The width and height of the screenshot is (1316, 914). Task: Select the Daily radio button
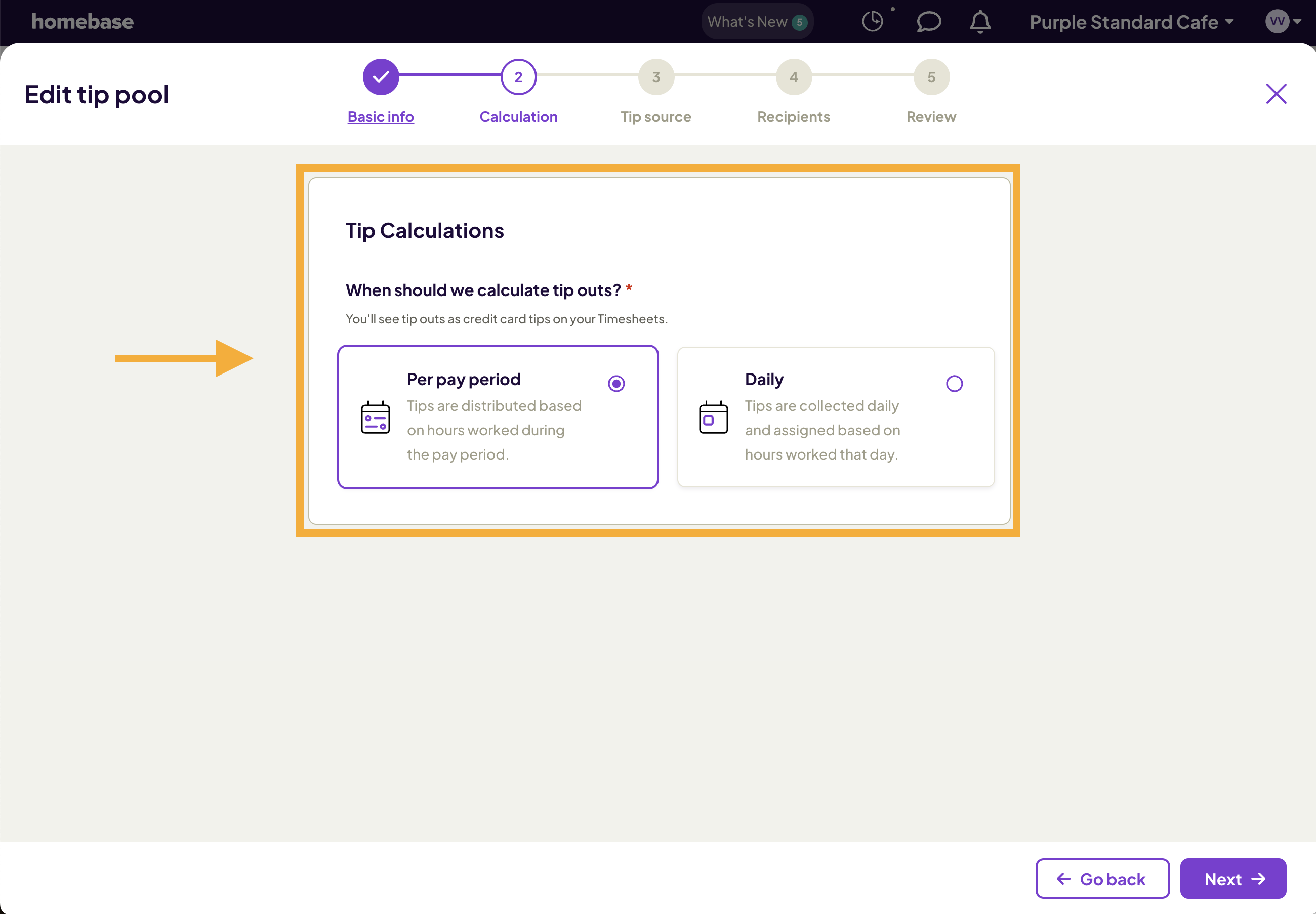[953, 383]
